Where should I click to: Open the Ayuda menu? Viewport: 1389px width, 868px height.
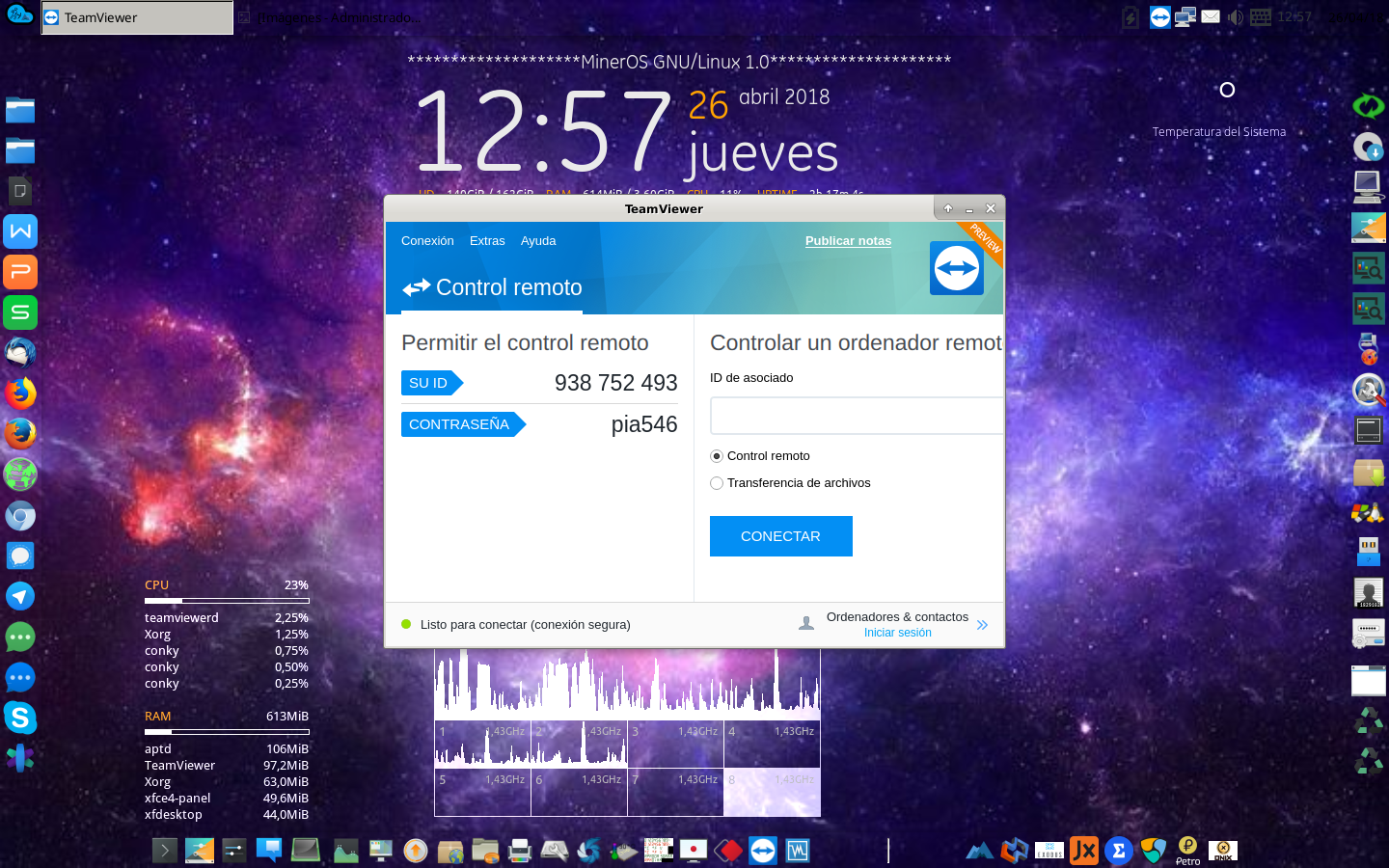pyautogui.click(x=538, y=241)
